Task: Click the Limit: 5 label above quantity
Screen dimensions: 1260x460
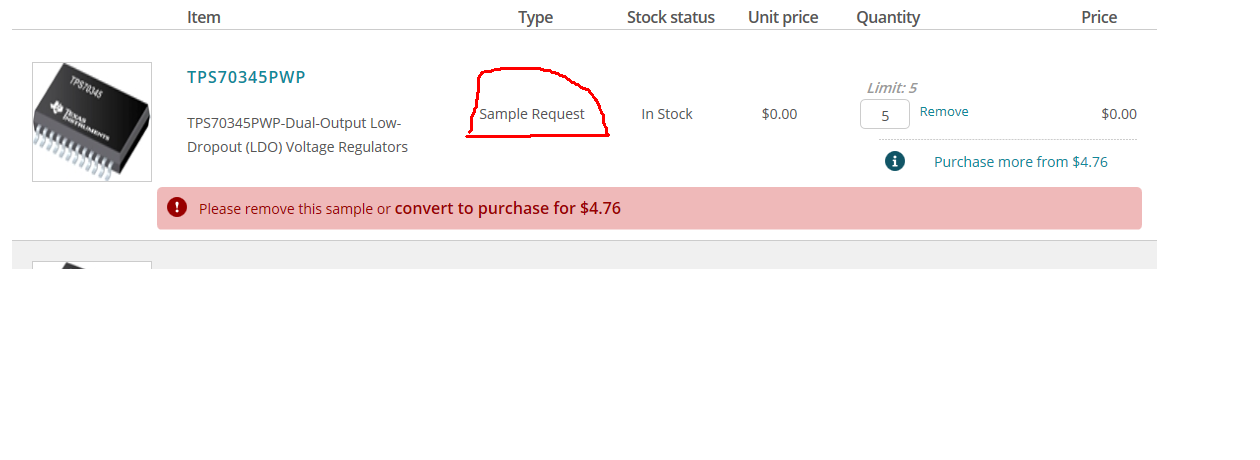Action: click(892, 88)
